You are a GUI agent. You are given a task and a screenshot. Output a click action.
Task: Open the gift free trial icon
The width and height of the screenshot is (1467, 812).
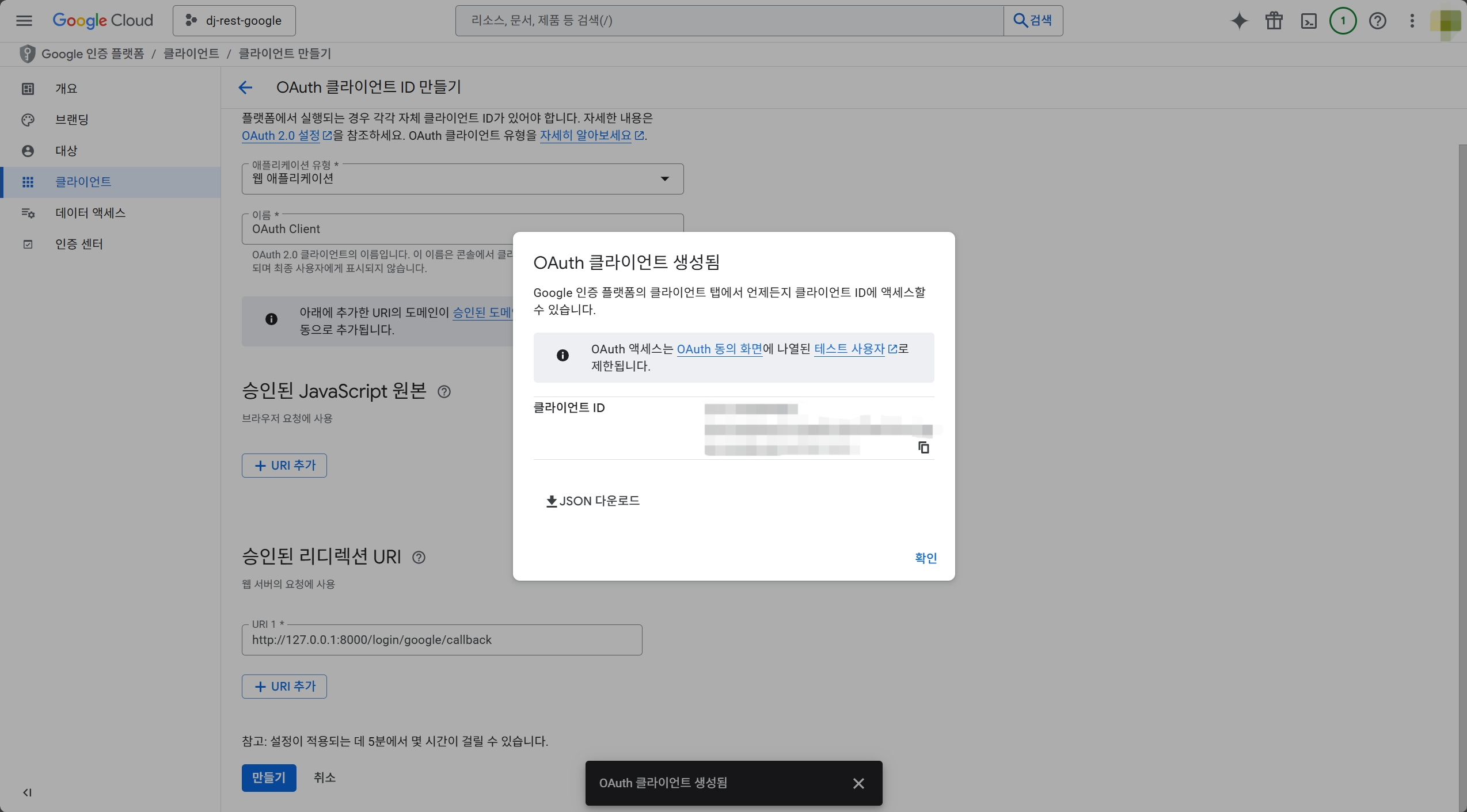1274,21
